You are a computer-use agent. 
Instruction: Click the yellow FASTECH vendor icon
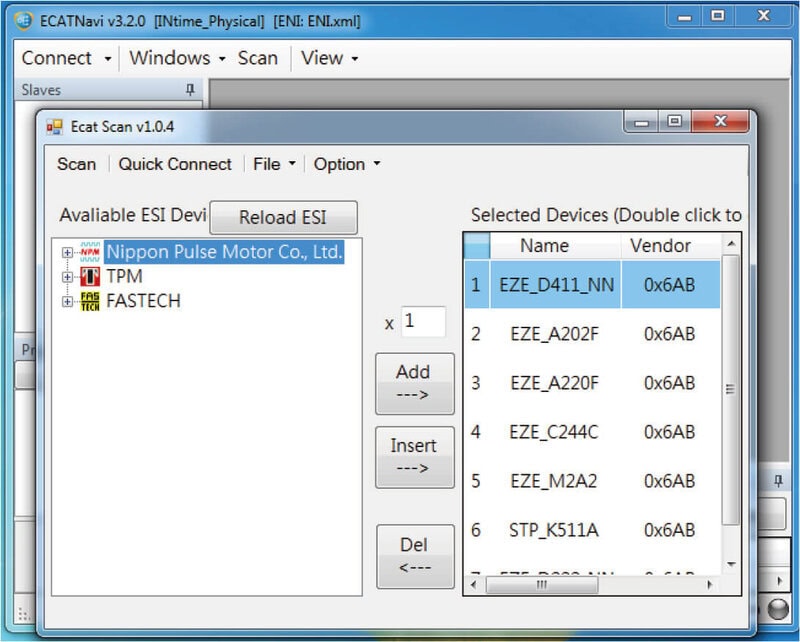(x=90, y=301)
